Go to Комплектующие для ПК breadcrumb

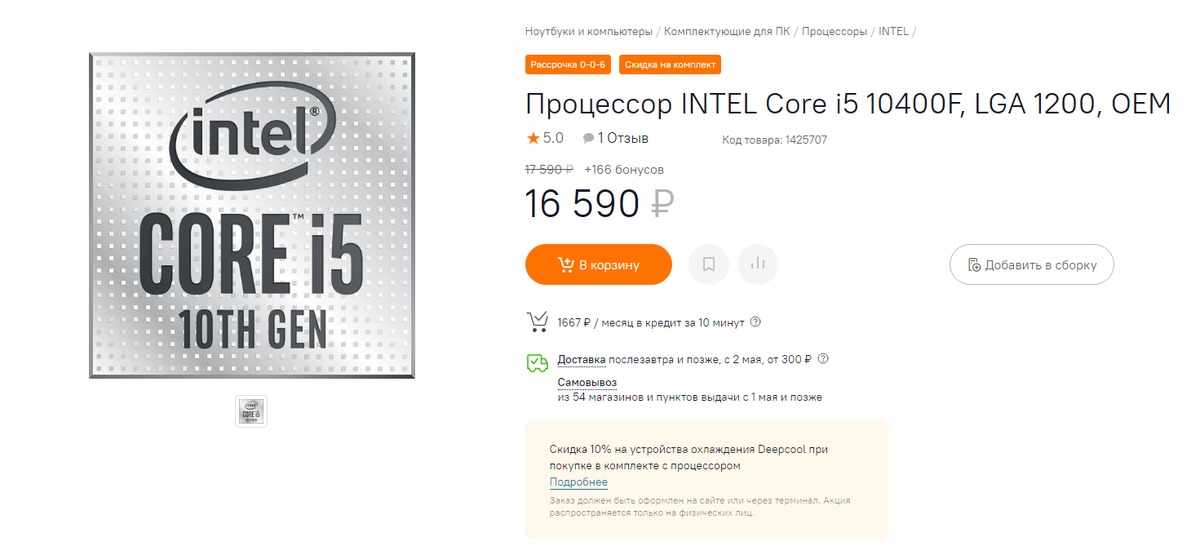(727, 31)
